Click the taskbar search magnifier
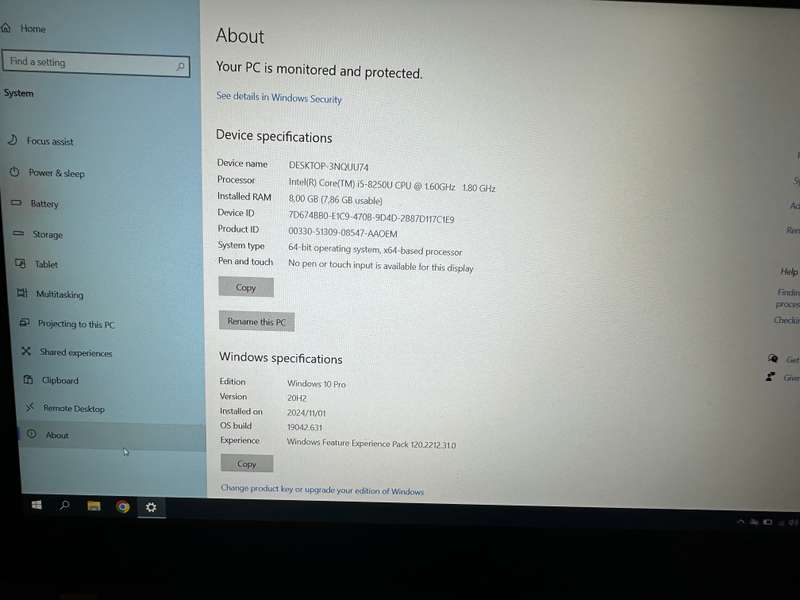The width and height of the screenshot is (800, 600). click(65, 505)
